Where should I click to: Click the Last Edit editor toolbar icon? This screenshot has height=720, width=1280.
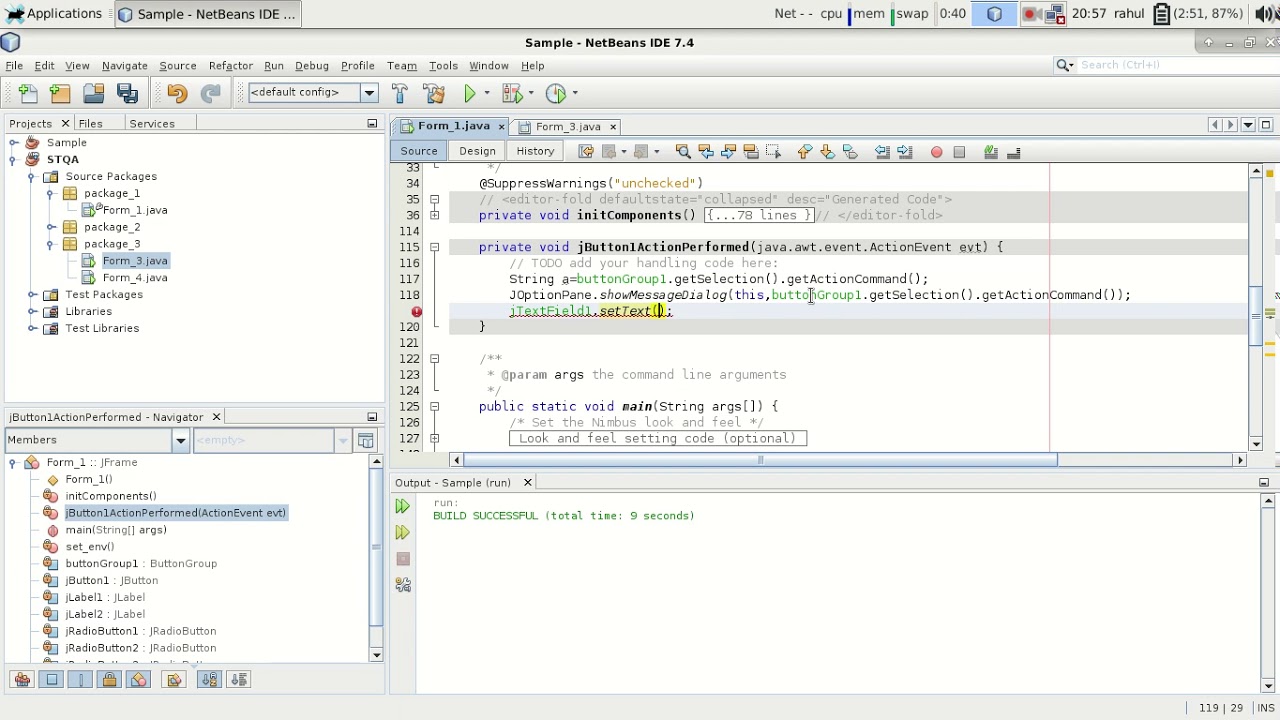[586, 152]
